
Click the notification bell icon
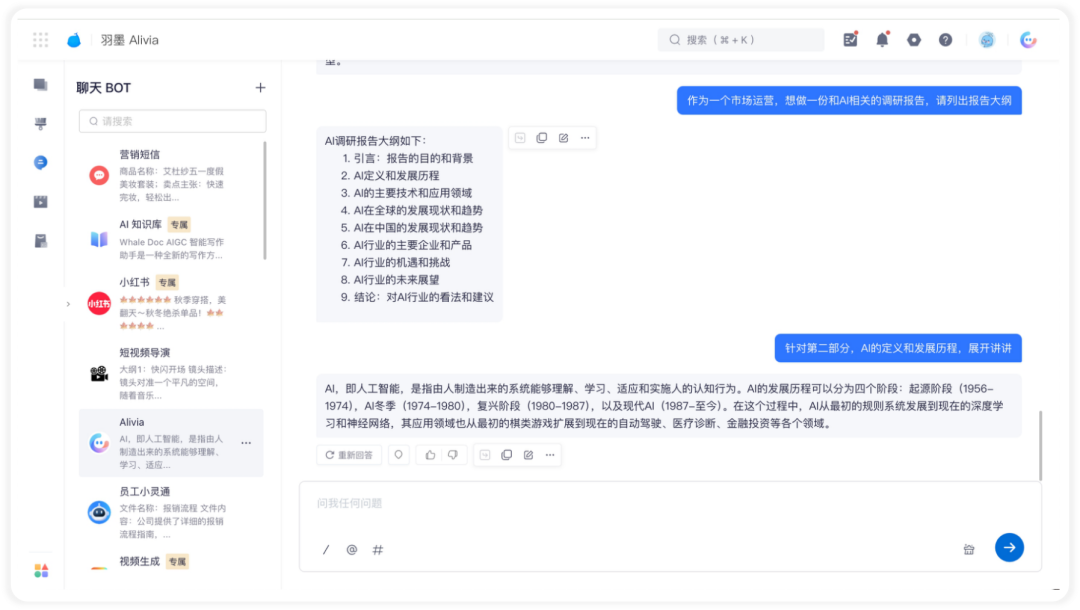click(882, 40)
